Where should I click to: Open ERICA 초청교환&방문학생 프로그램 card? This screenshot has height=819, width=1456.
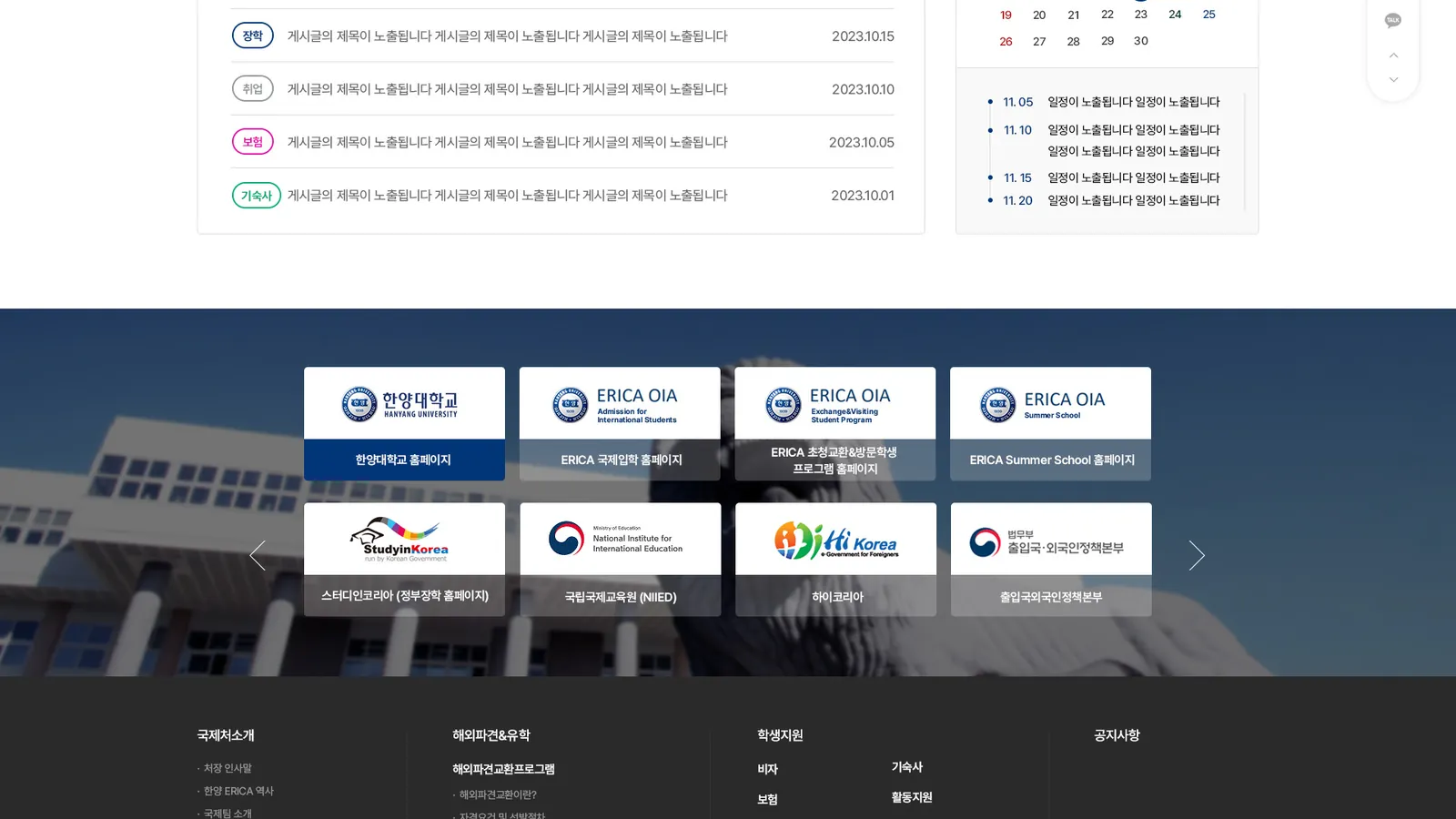pos(834,423)
